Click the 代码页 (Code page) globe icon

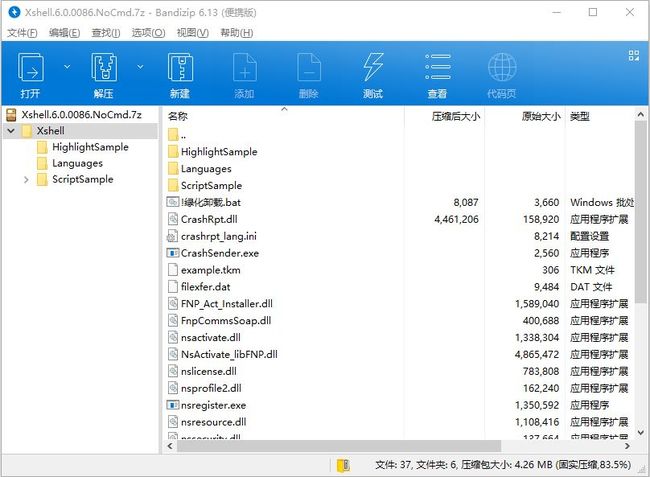pyautogui.click(x=502, y=67)
